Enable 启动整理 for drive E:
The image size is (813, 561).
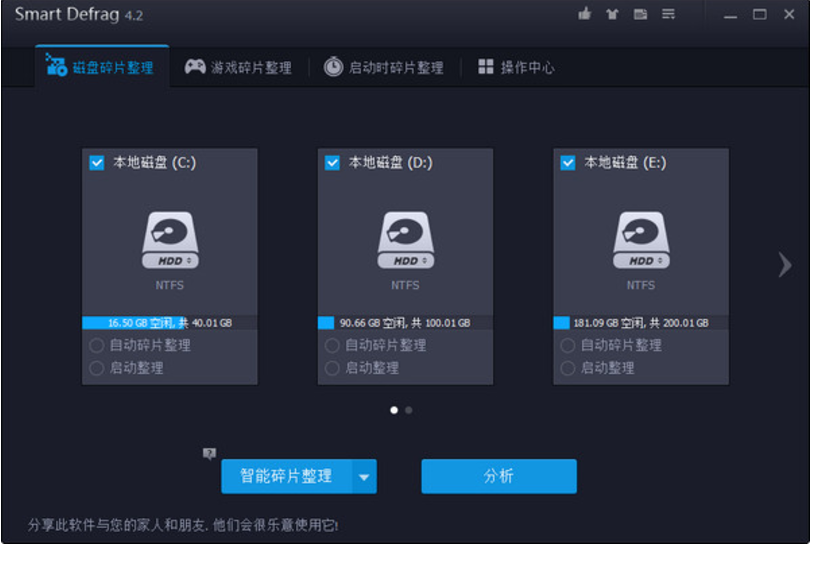568,368
